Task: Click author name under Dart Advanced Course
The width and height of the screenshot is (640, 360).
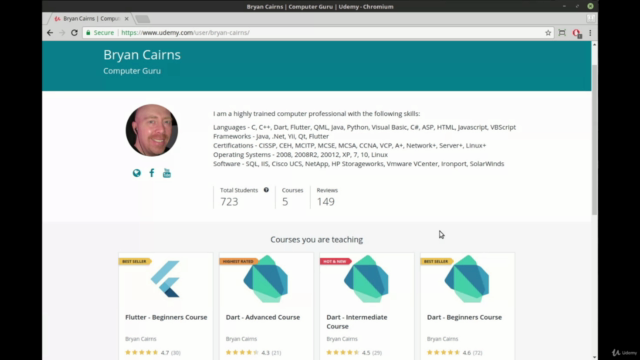Action: click(241, 339)
